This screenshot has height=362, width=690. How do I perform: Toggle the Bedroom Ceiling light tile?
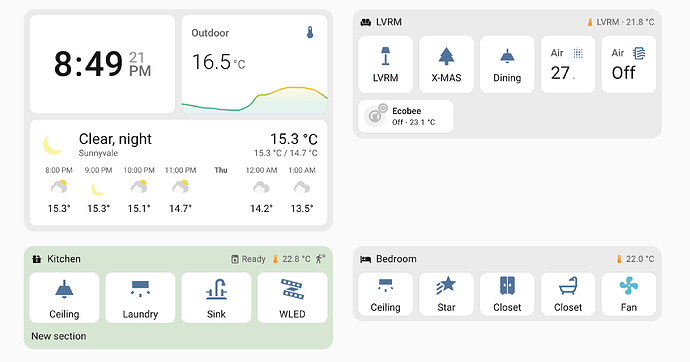(385, 294)
